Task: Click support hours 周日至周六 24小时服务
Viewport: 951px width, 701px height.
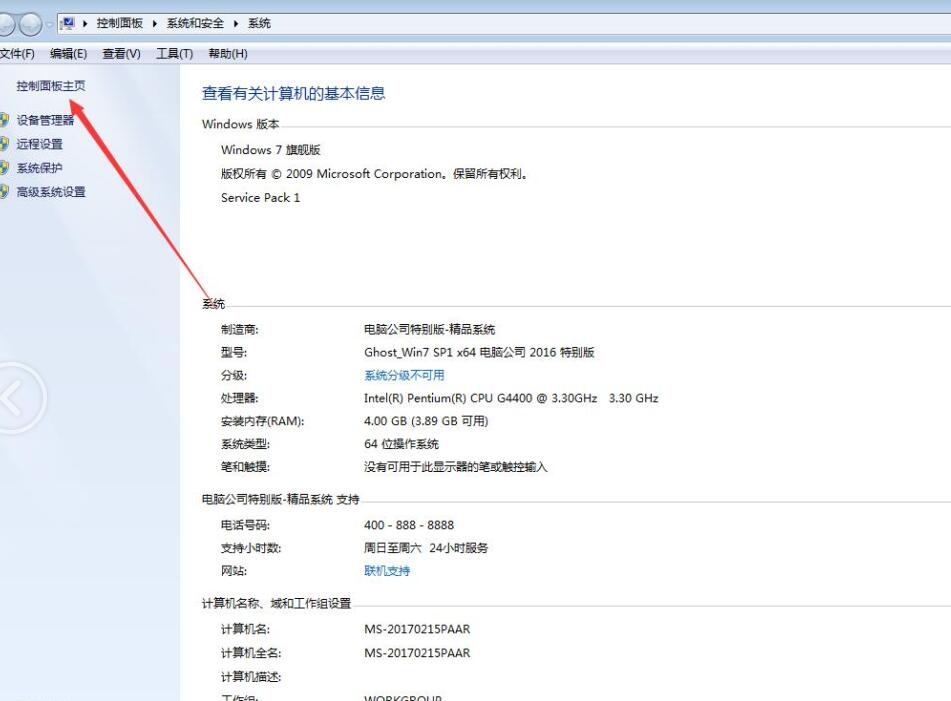Action: click(426, 548)
